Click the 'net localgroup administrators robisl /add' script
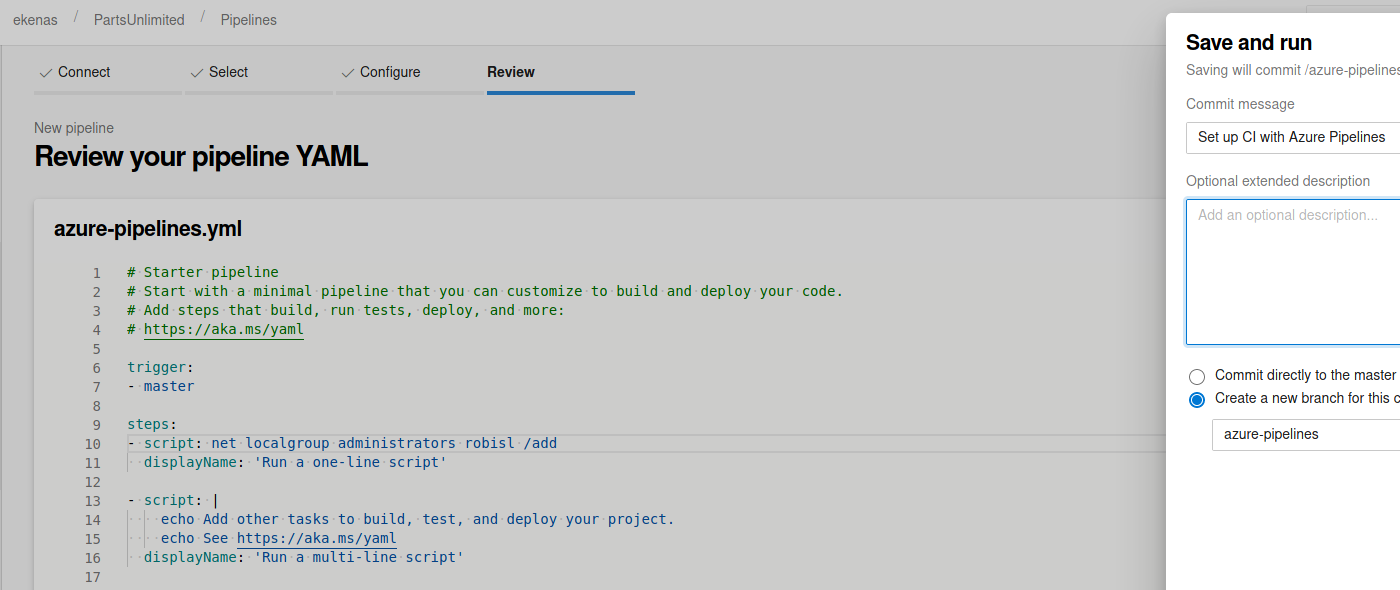The width and height of the screenshot is (1400, 590). [x=384, y=443]
